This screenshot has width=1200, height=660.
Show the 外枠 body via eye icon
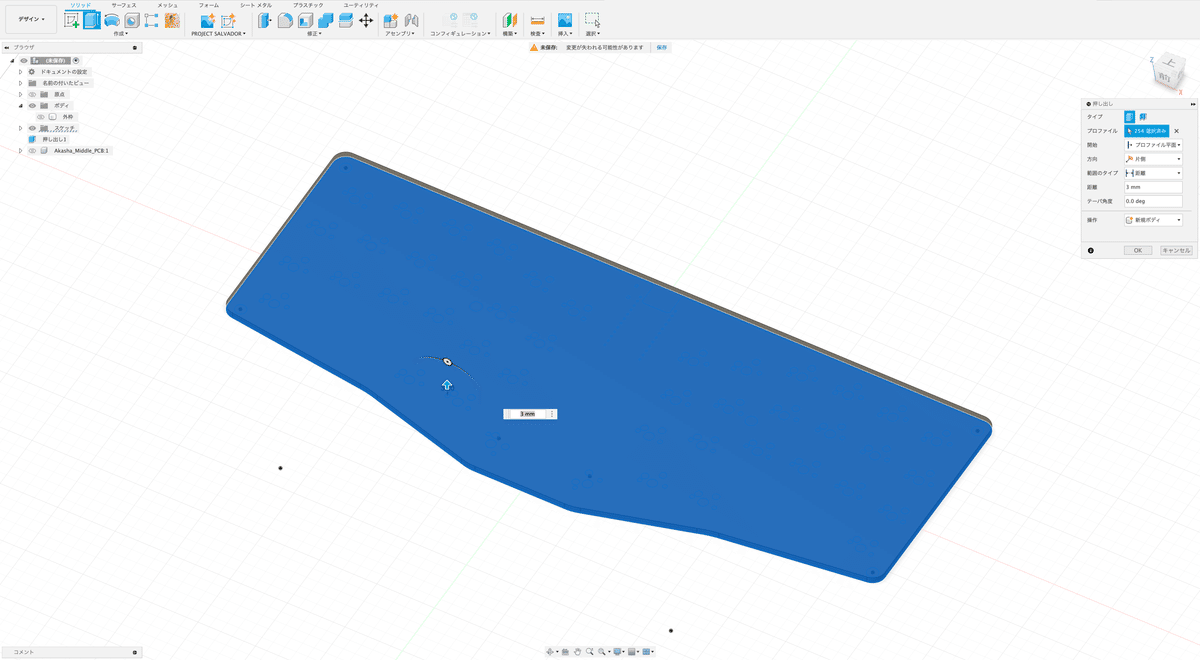pos(41,117)
